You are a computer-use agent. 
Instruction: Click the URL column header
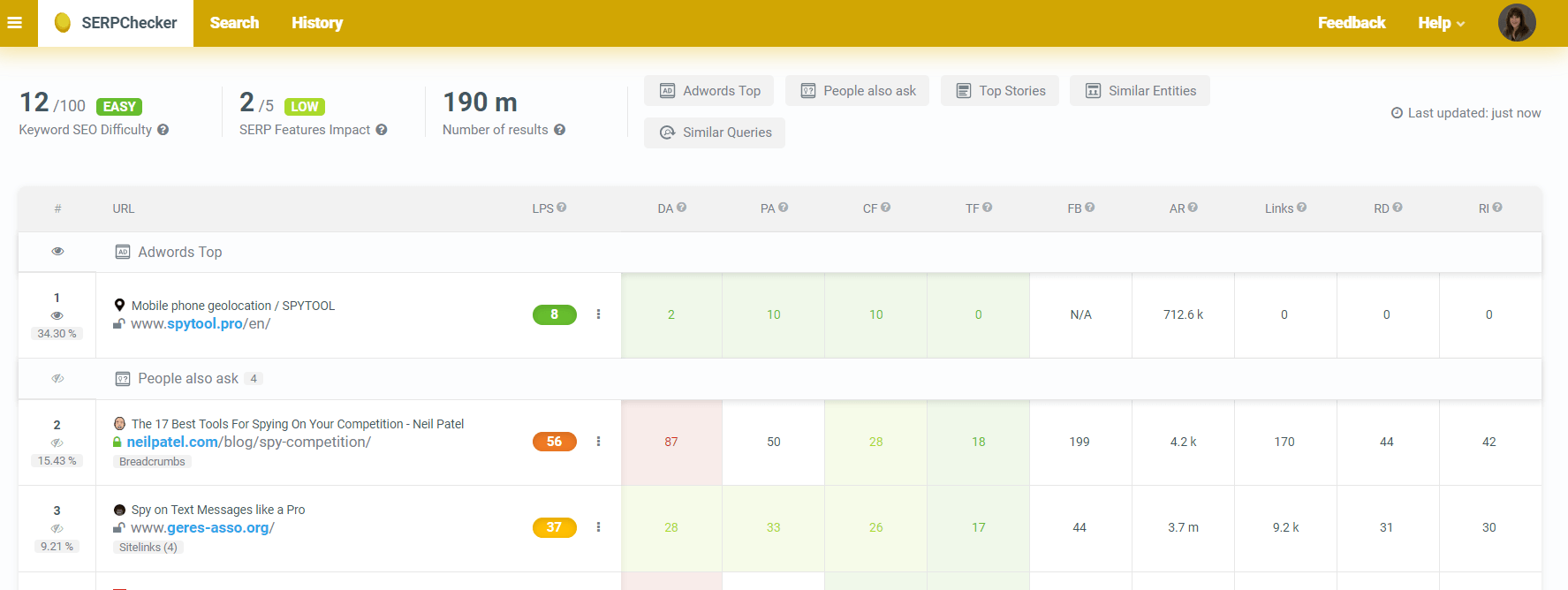pos(124,208)
